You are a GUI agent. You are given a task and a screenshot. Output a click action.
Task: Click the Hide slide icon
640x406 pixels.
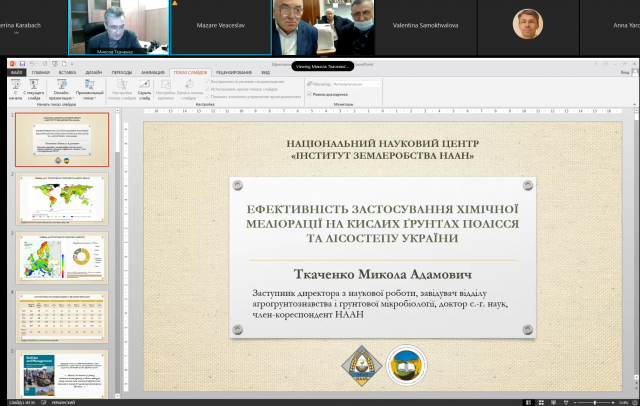(144, 87)
